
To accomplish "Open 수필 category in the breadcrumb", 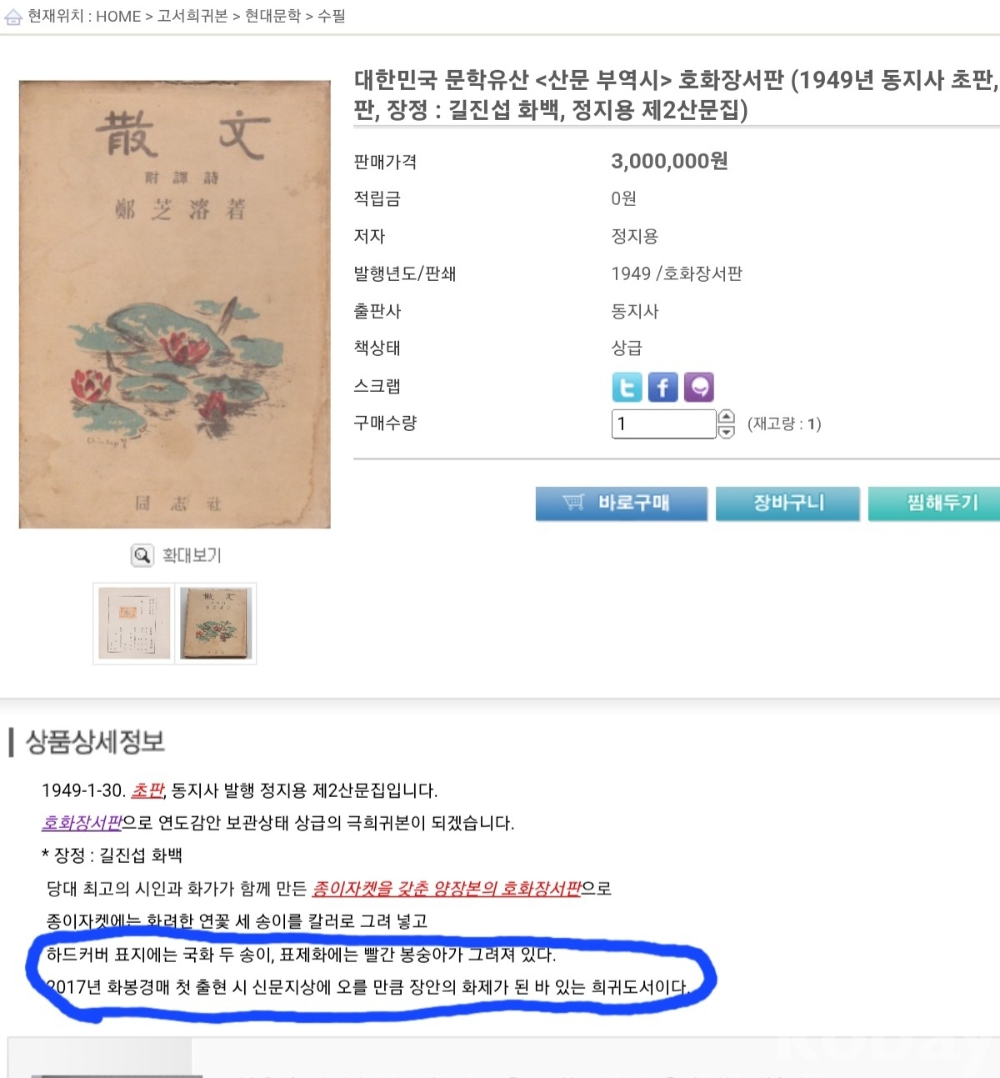I will point(332,17).
